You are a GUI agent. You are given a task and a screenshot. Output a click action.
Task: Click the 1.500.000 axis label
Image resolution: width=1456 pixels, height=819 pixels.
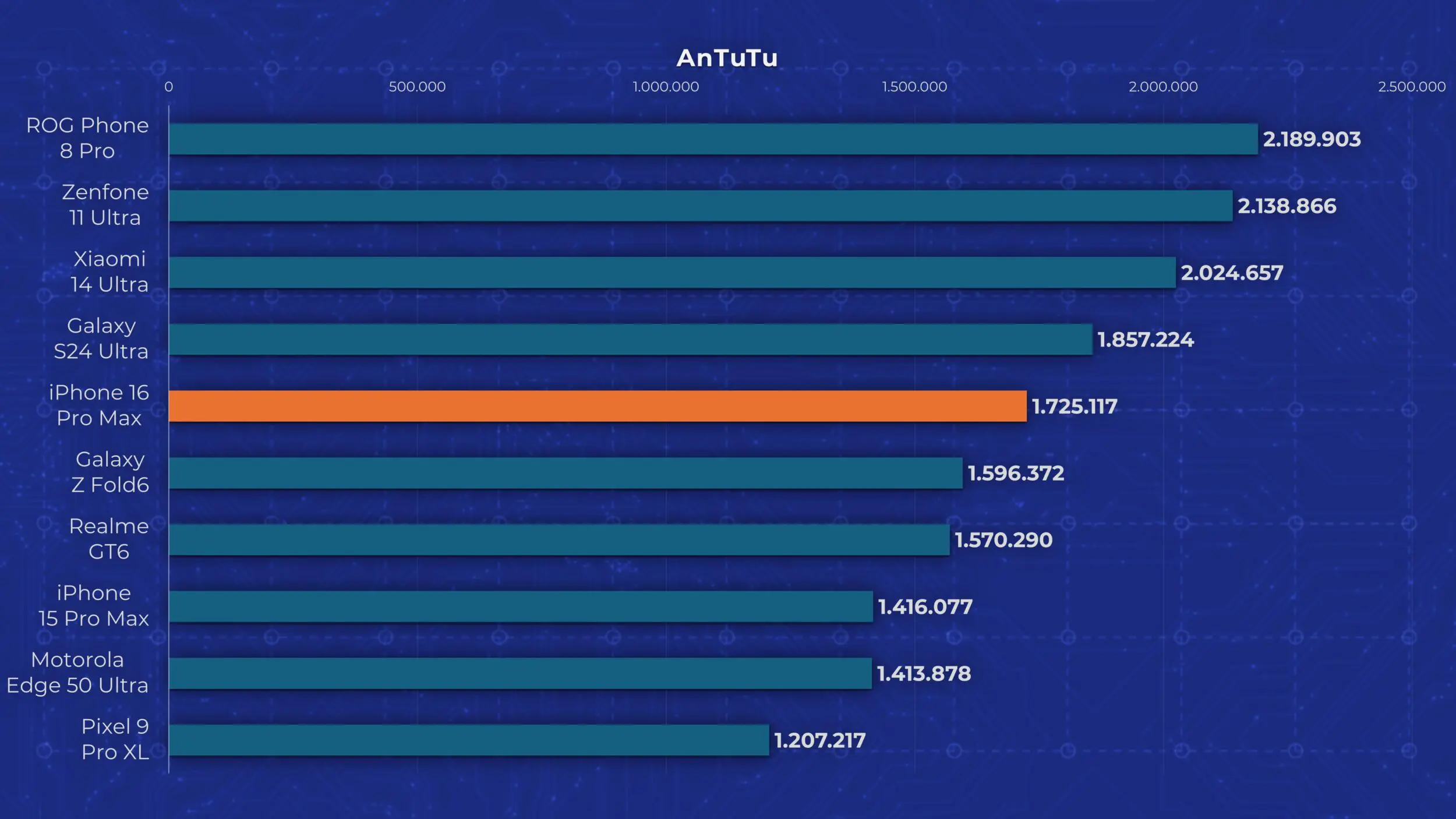[x=914, y=87]
